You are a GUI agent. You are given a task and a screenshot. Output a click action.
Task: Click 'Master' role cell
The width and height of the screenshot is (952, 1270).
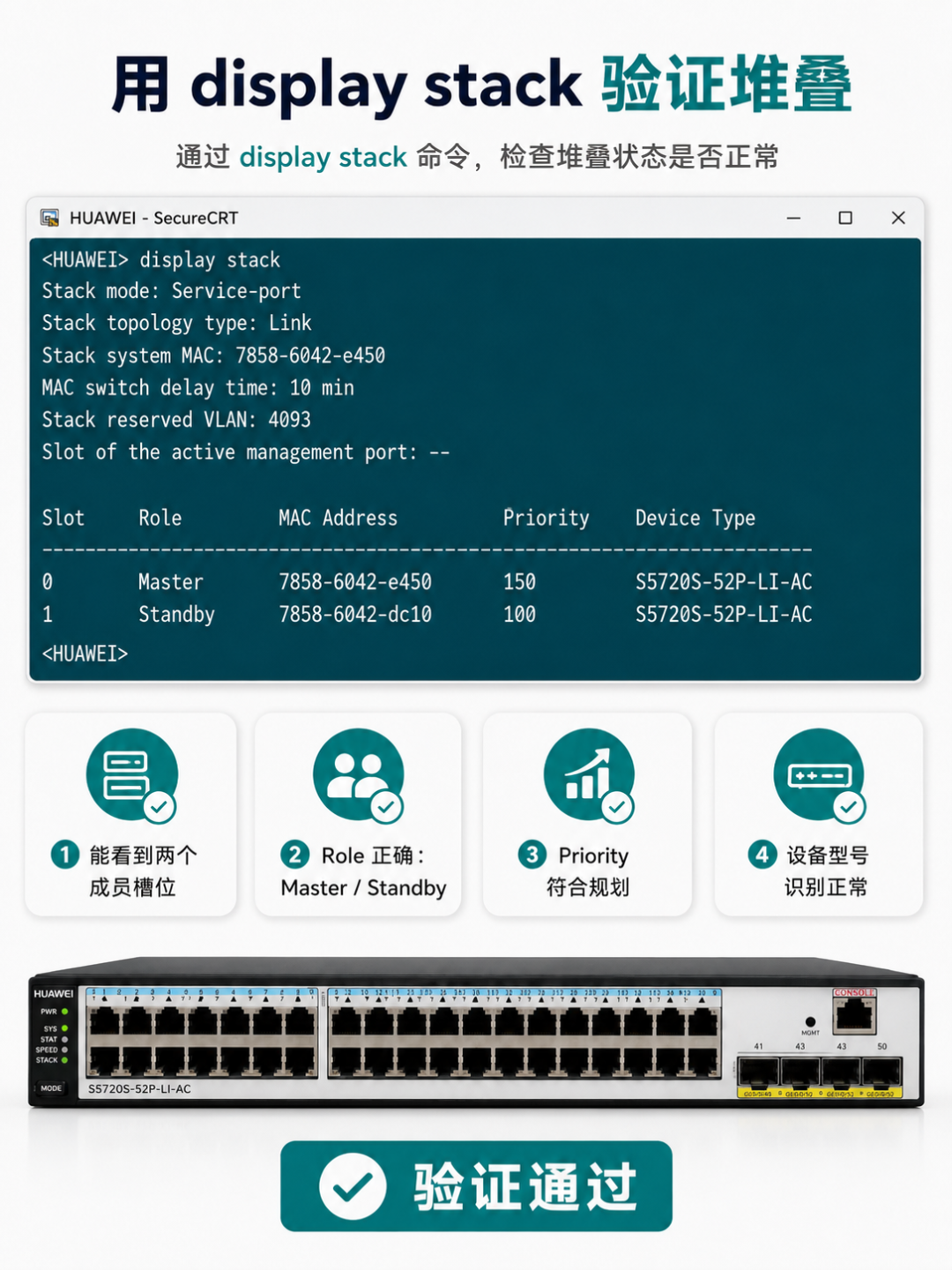tap(171, 582)
